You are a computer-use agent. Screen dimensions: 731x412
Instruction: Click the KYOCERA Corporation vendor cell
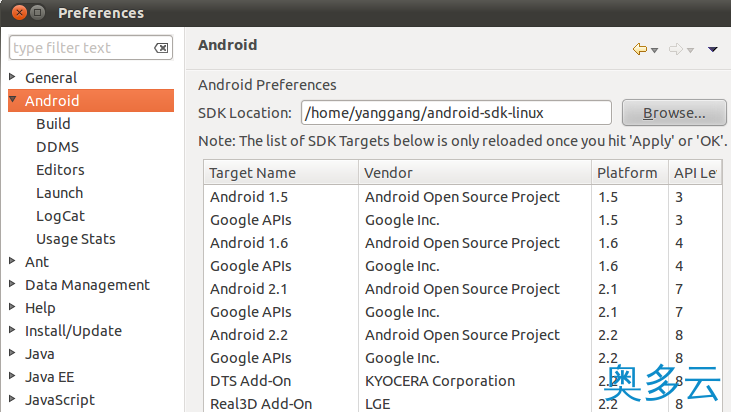[x=440, y=381]
